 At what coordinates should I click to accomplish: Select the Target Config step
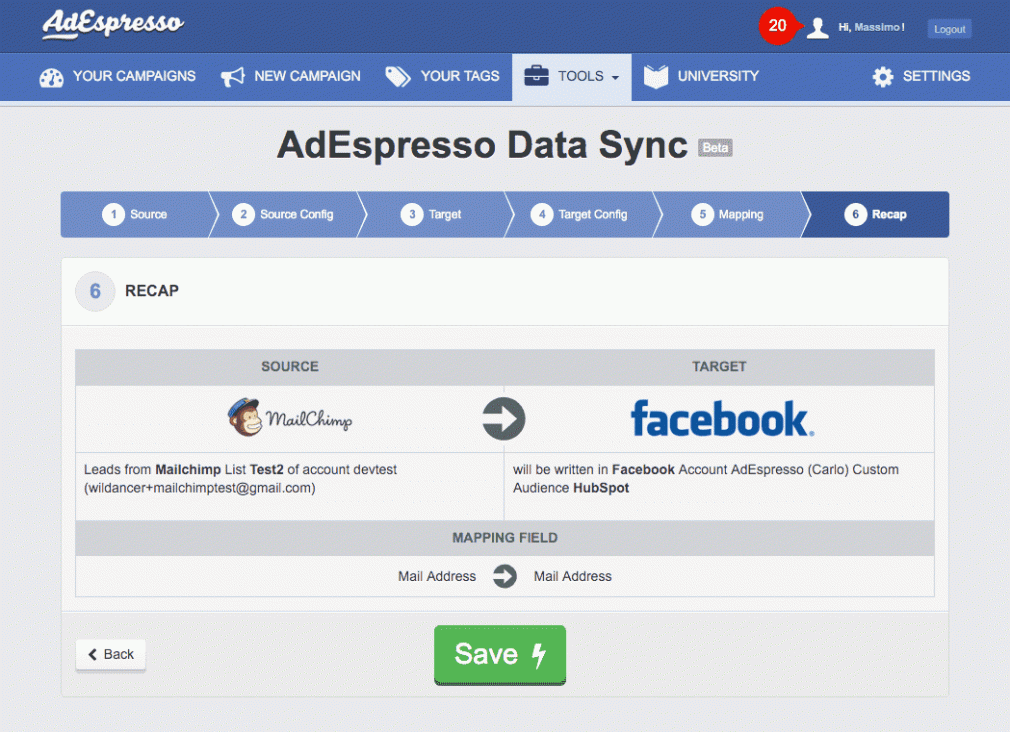coord(584,214)
